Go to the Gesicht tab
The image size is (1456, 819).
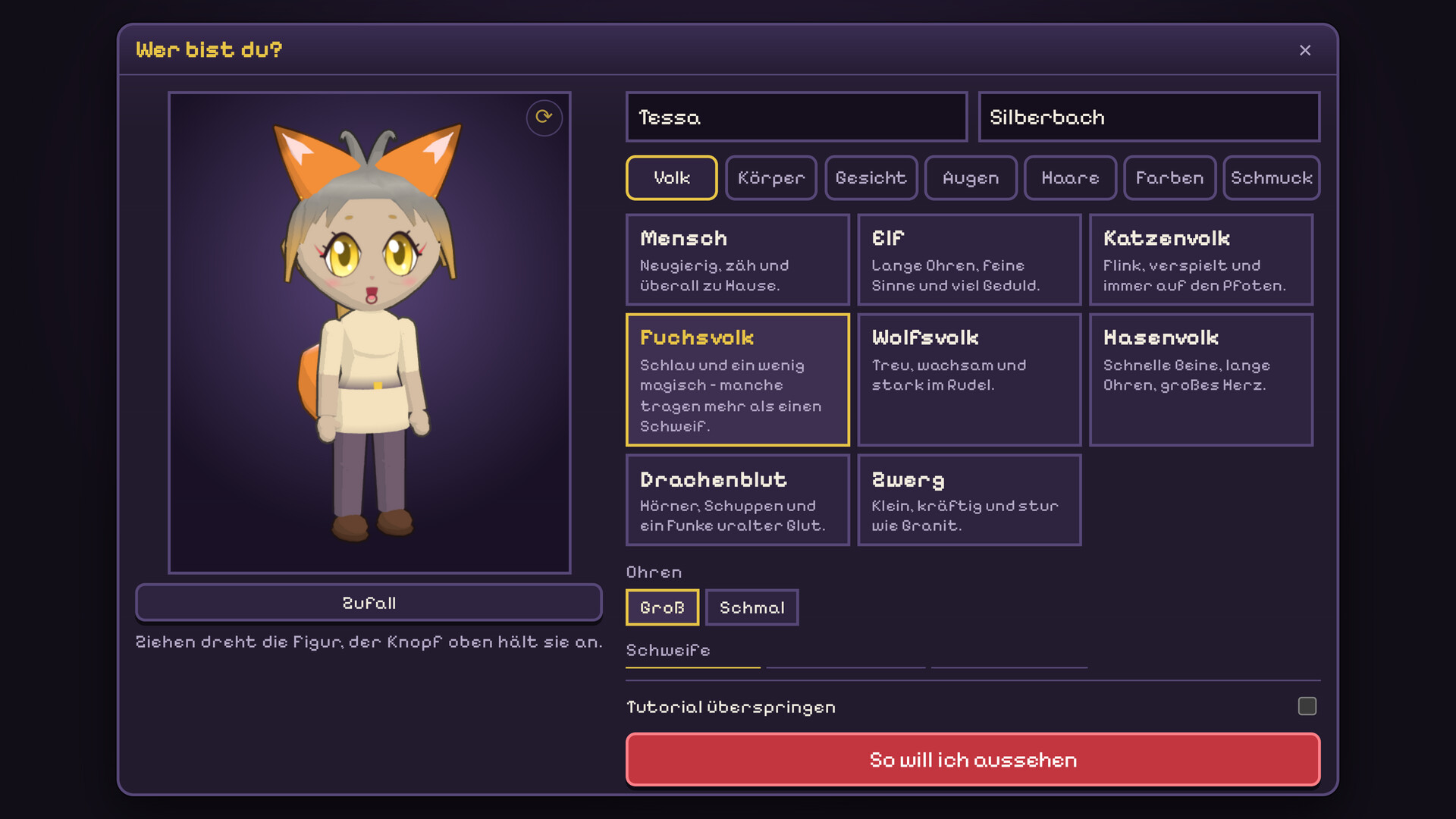tap(871, 178)
